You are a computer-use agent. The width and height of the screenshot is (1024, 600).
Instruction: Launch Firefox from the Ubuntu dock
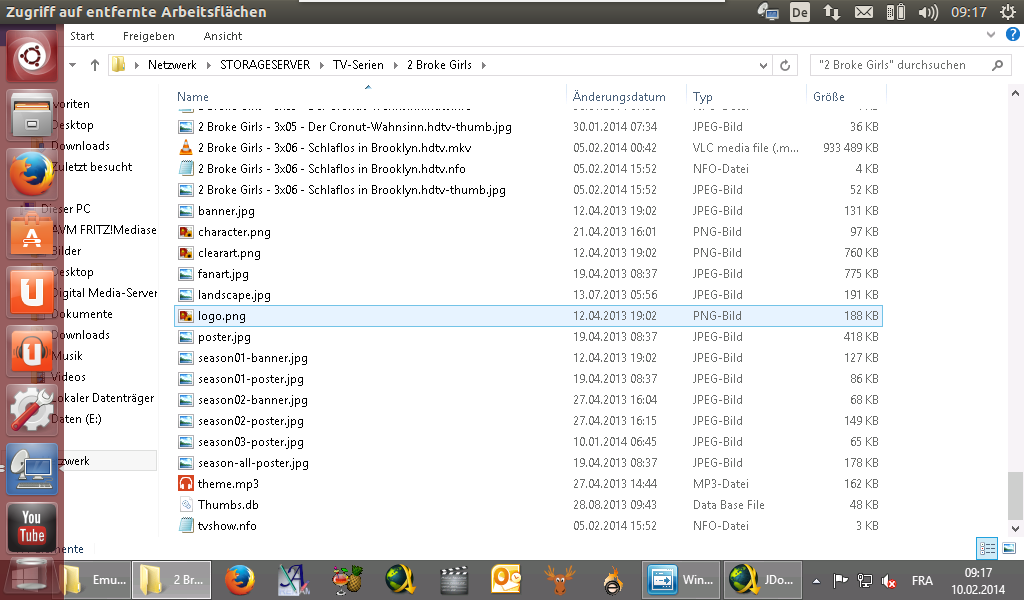(x=31, y=174)
